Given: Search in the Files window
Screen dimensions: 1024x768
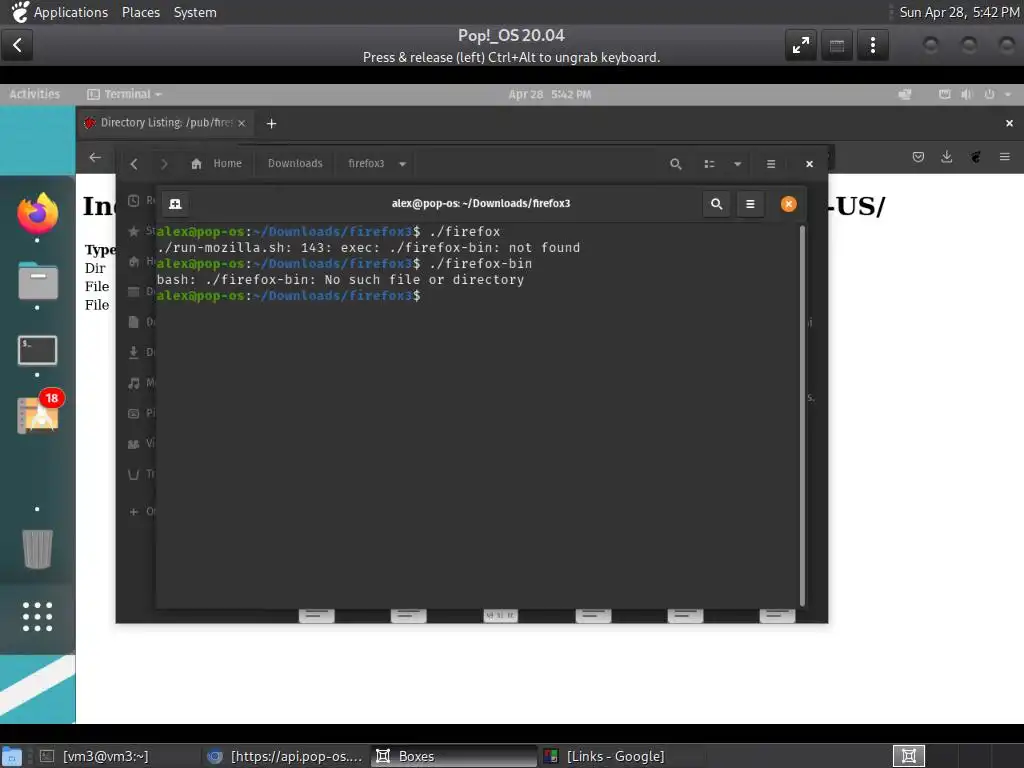Looking at the screenshot, I should [x=676, y=164].
